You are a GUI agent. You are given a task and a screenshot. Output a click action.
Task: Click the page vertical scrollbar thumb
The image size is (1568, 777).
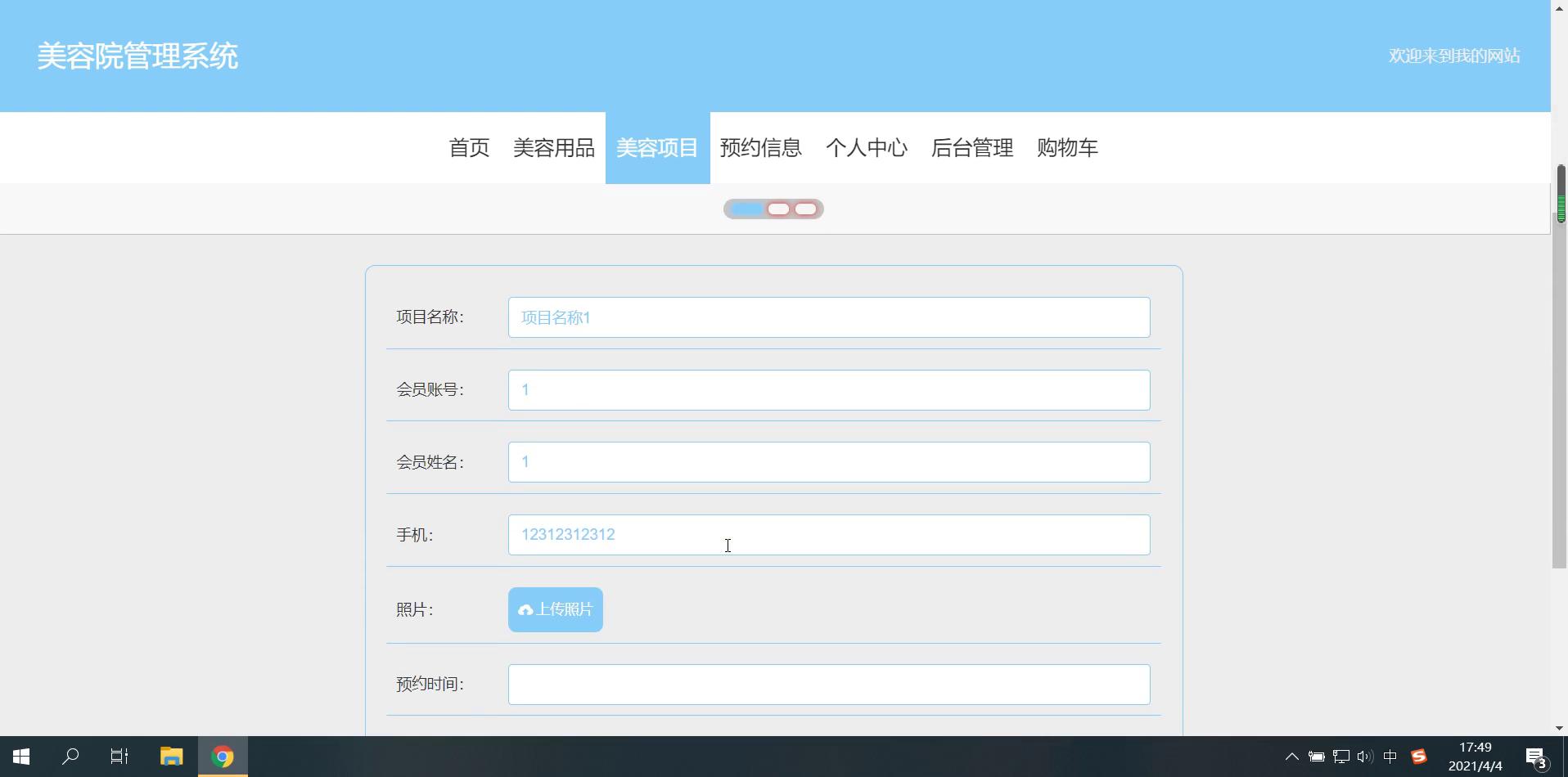(1560, 368)
